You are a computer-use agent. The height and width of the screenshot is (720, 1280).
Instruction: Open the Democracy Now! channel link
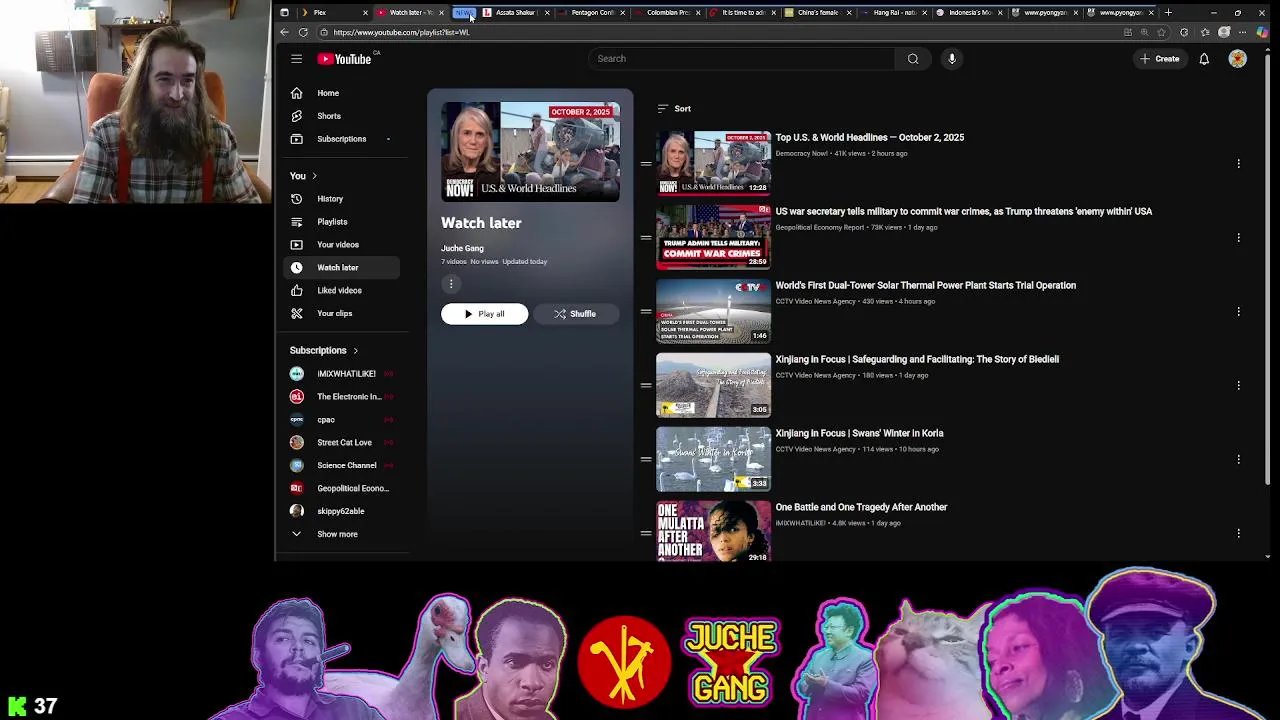tap(801, 154)
